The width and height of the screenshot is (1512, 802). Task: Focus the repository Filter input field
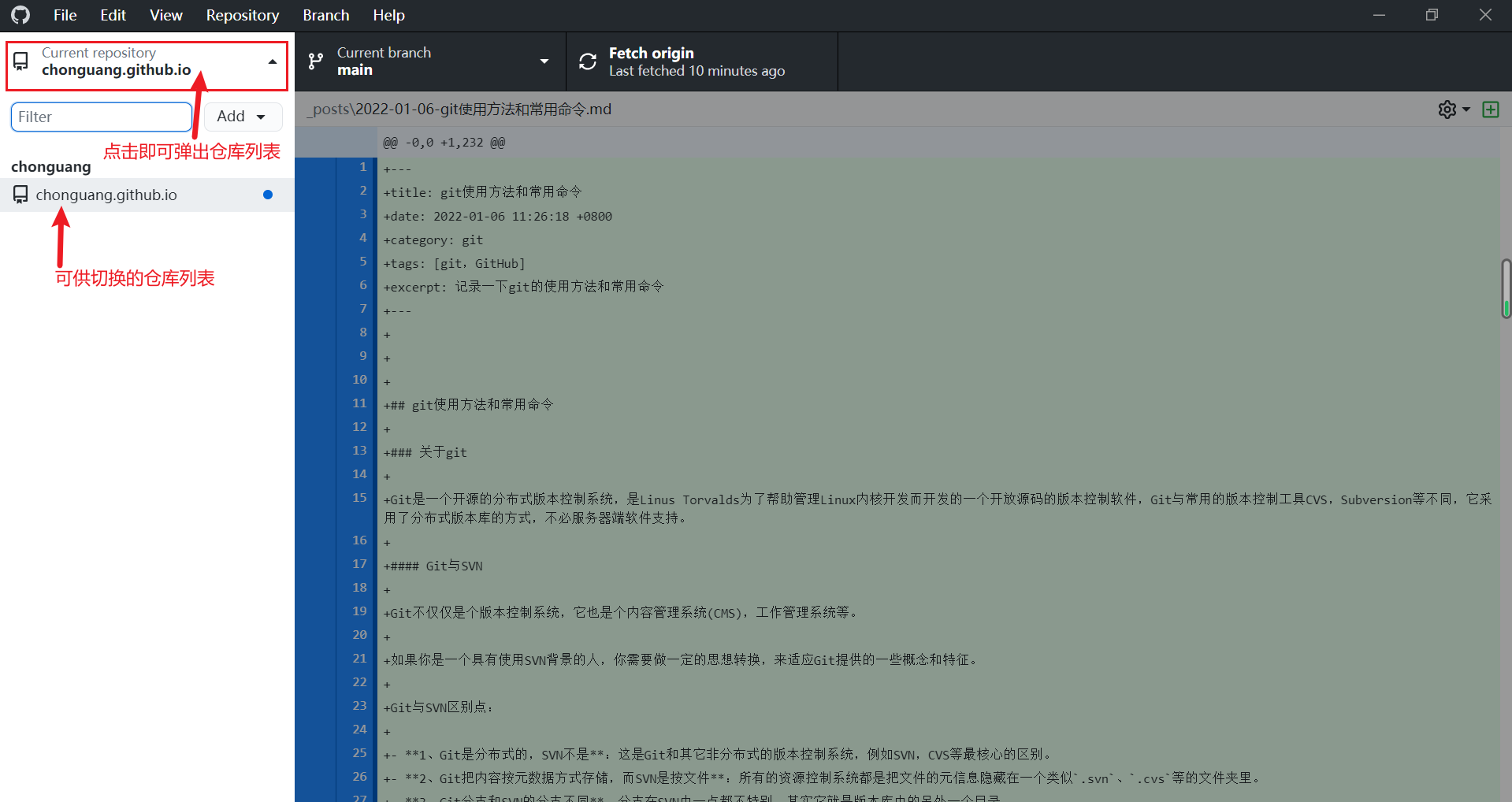[102, 117]
